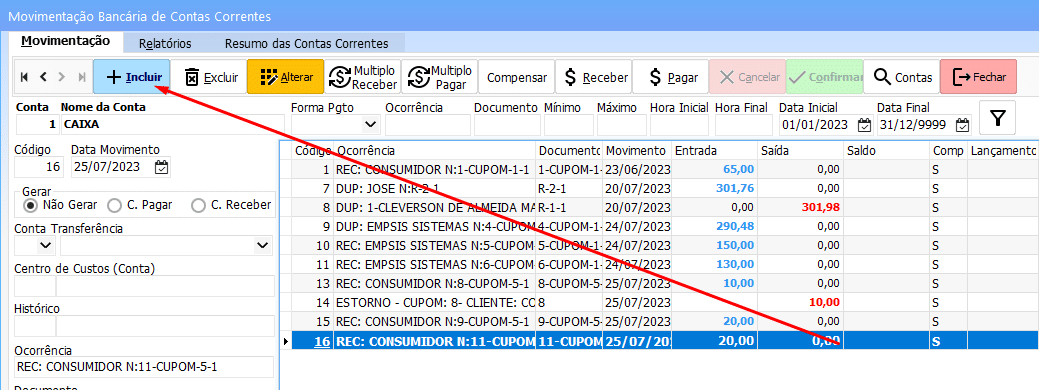Screen dimensions: 1039x390
Task: Open Multiplo Pagar
Action: (440, 77)
